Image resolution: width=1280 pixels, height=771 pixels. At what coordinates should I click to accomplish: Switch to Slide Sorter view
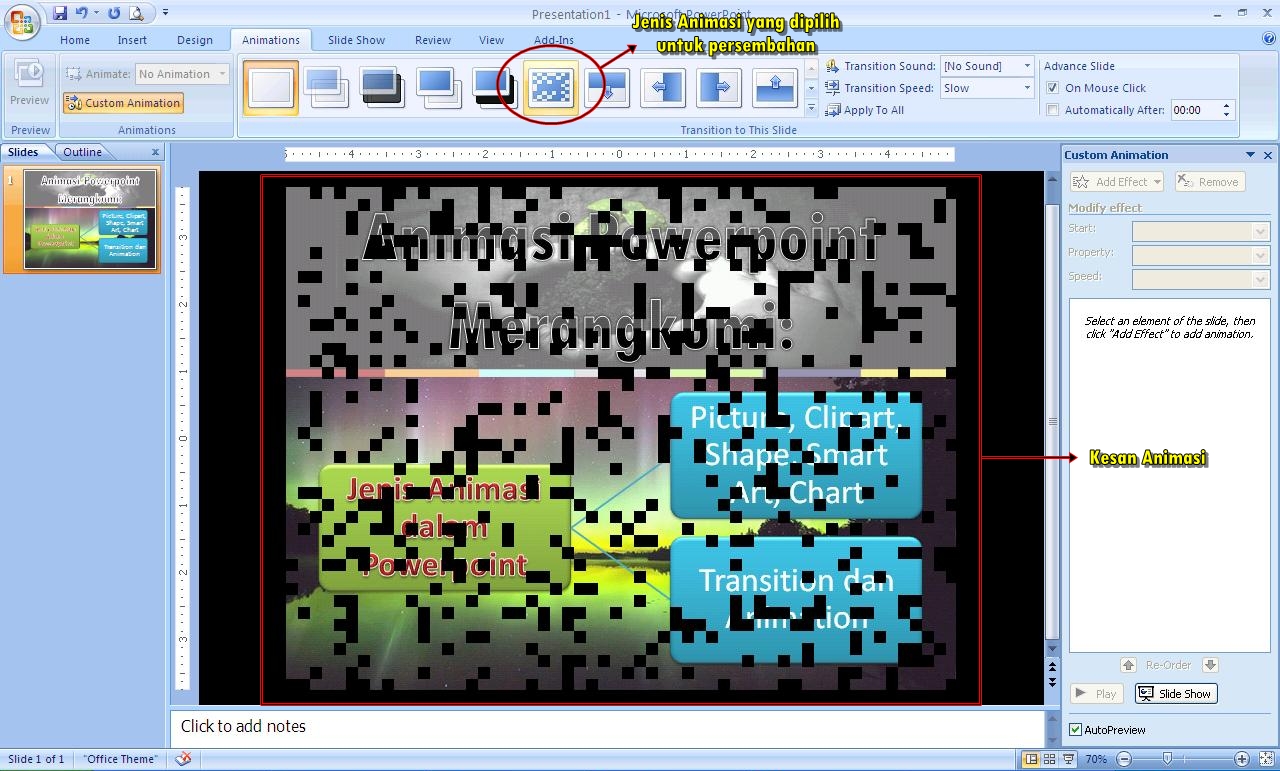[1049, 759]
